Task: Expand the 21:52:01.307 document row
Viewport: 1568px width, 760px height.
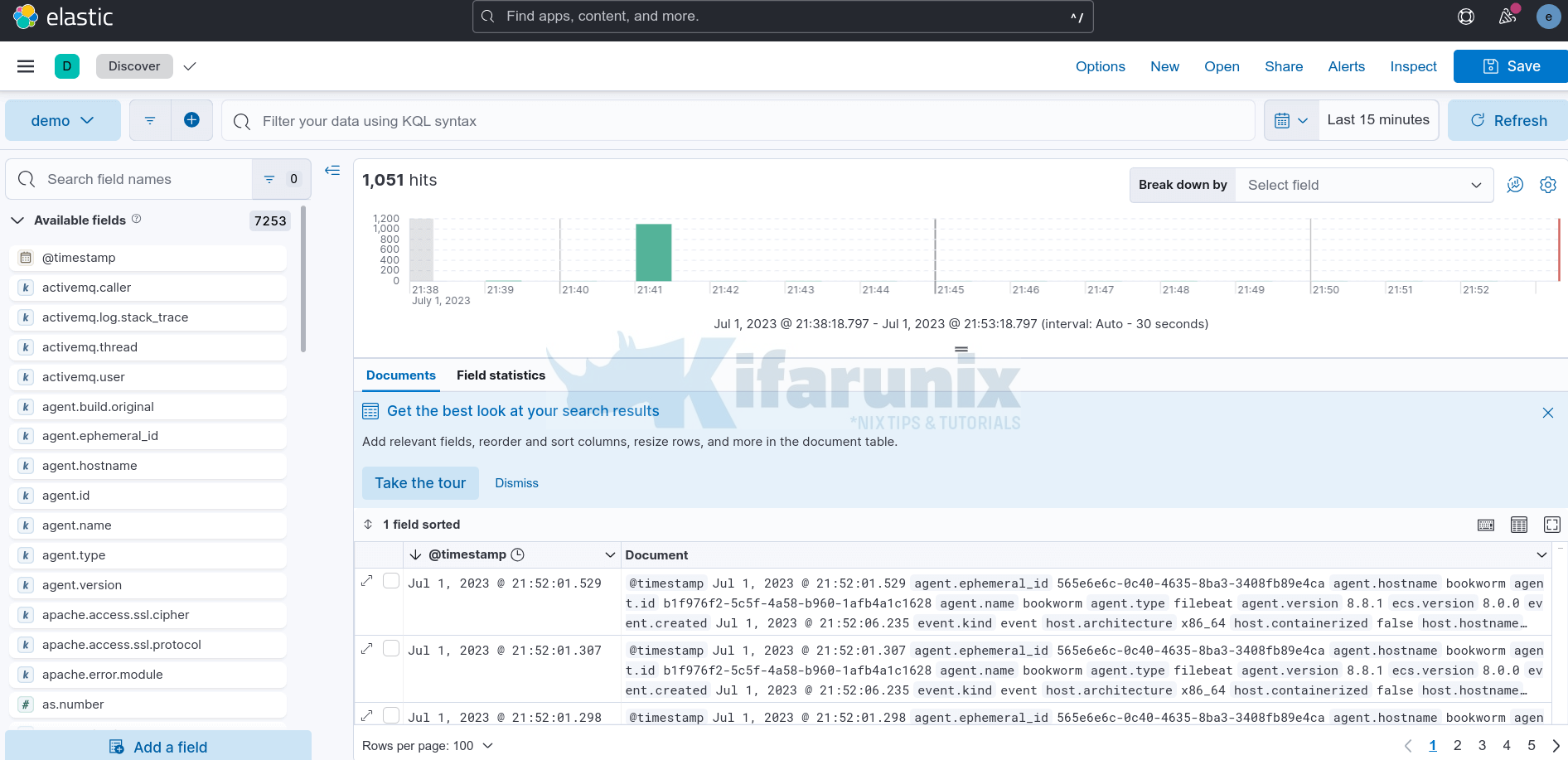Action: click(367, 648)
